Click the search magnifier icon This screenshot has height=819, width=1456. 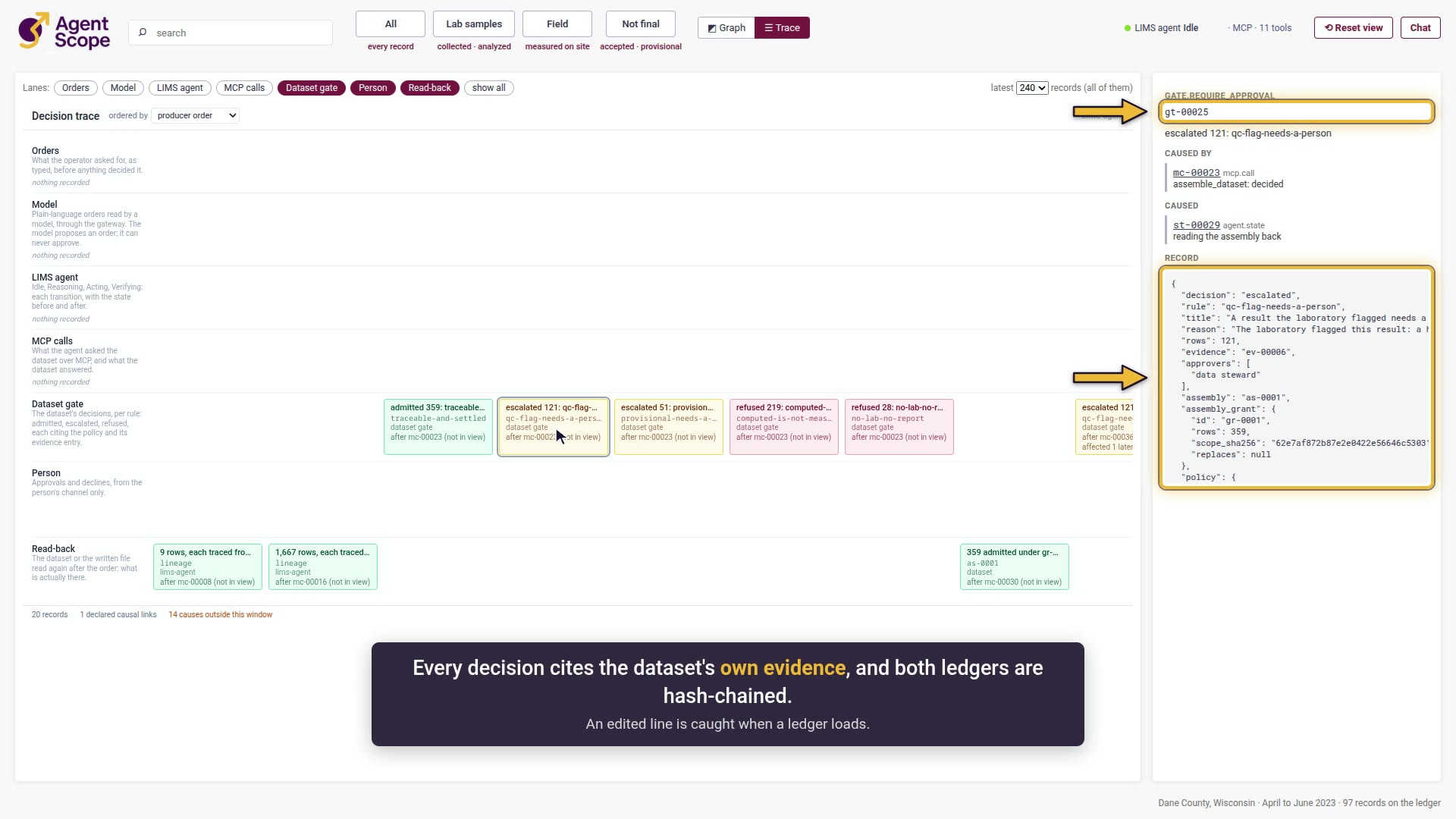click(143, 33)
